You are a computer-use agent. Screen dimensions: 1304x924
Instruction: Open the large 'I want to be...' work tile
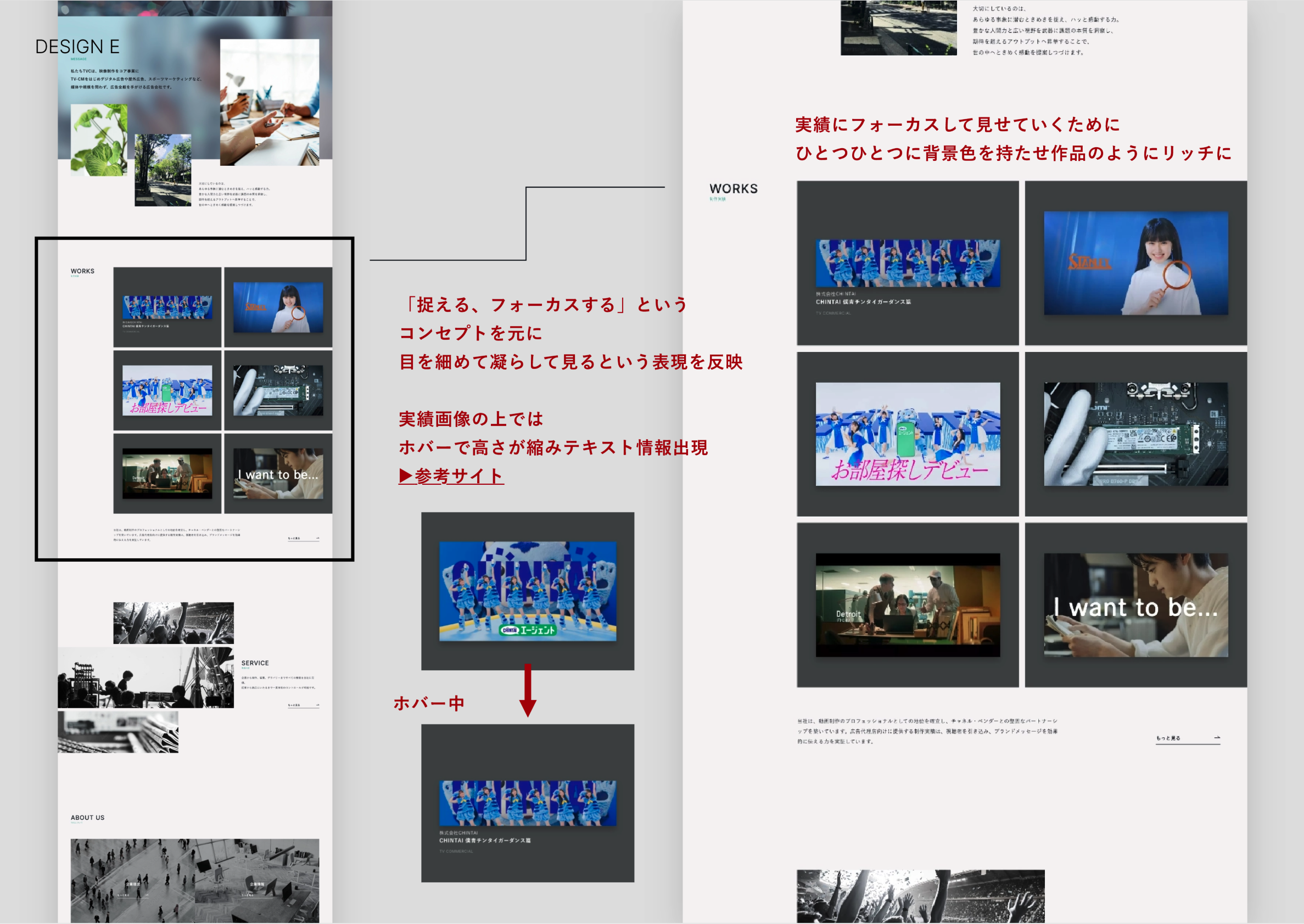[x=1135, y=605]
